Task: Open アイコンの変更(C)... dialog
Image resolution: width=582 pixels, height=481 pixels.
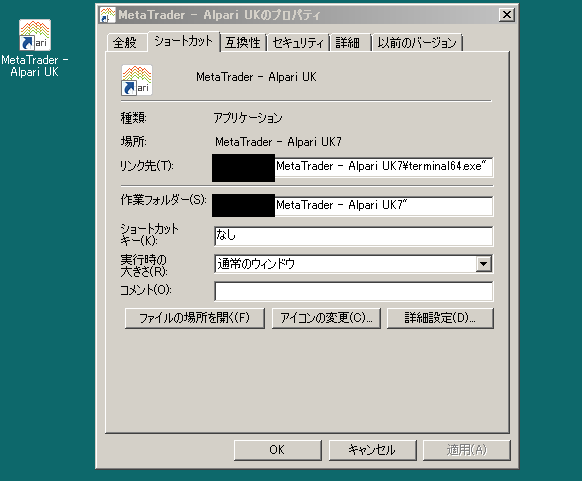Action: point(326,318)
